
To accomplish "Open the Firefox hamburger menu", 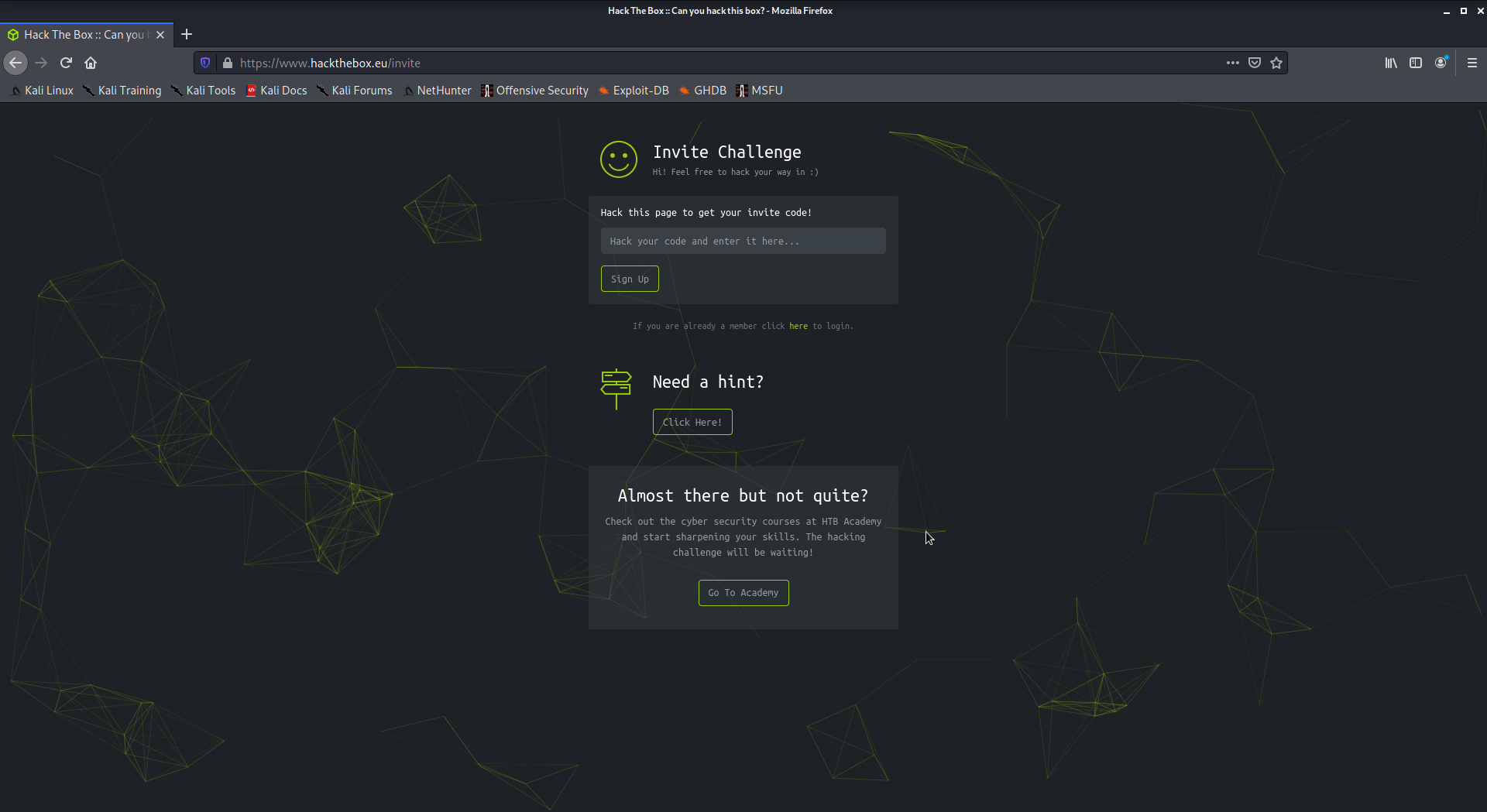I will [1472, 63].
